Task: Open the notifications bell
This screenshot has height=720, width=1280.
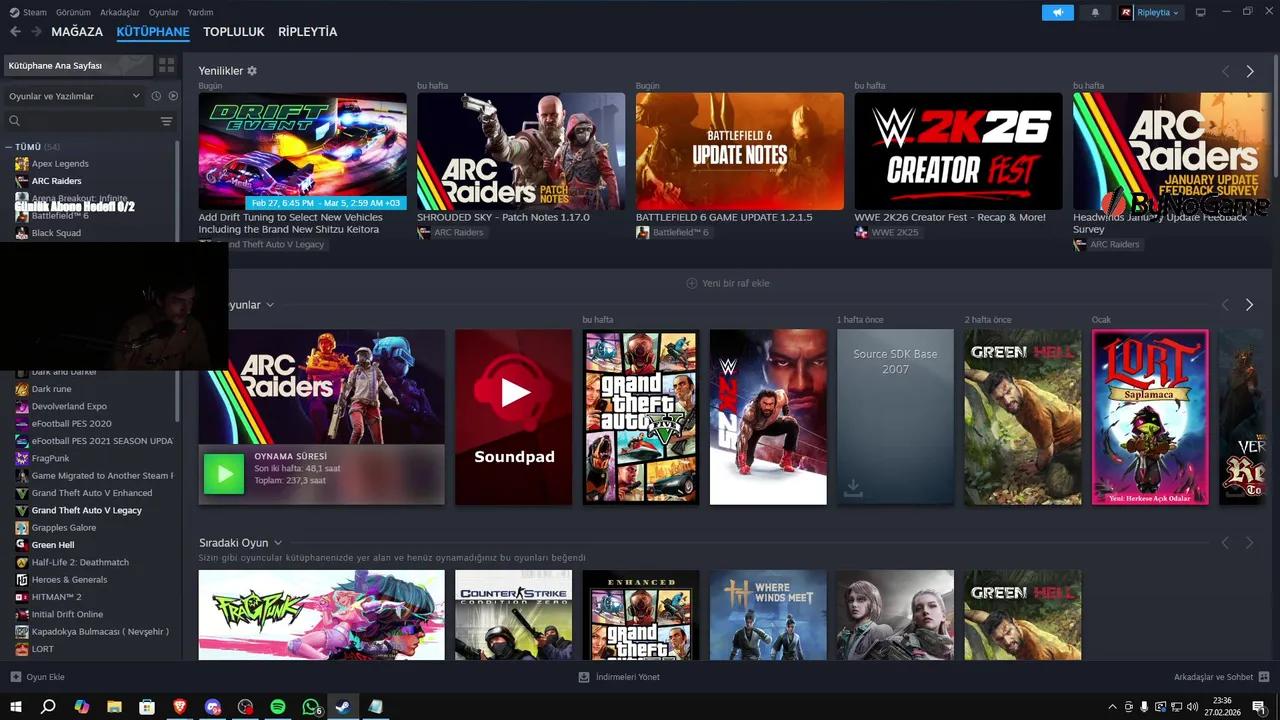Action: (x=1095, y=12)
